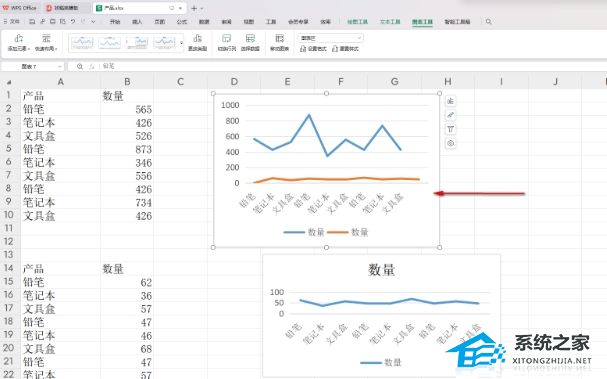Click the orange 数量 legend entry in upper chart
The width and height of the screenshot is (607, 379).
pyautogui.click(x=348, y=232)
